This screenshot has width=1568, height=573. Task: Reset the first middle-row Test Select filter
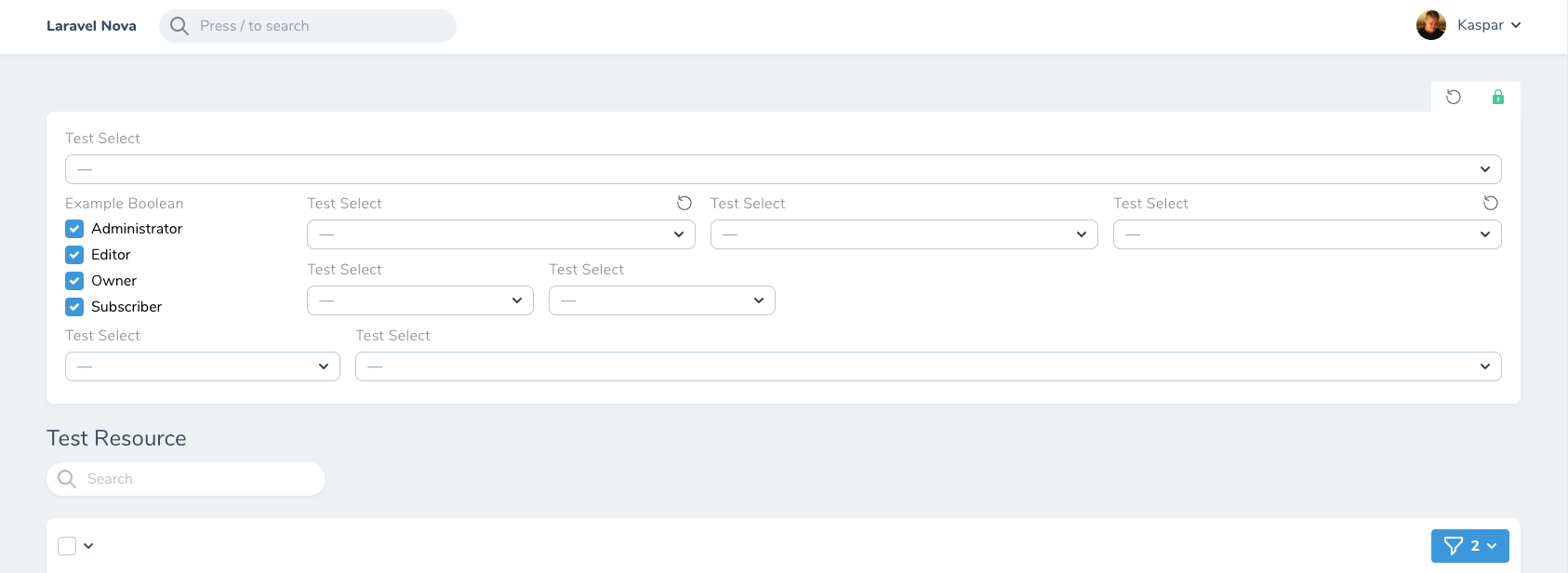coord(684,203)
